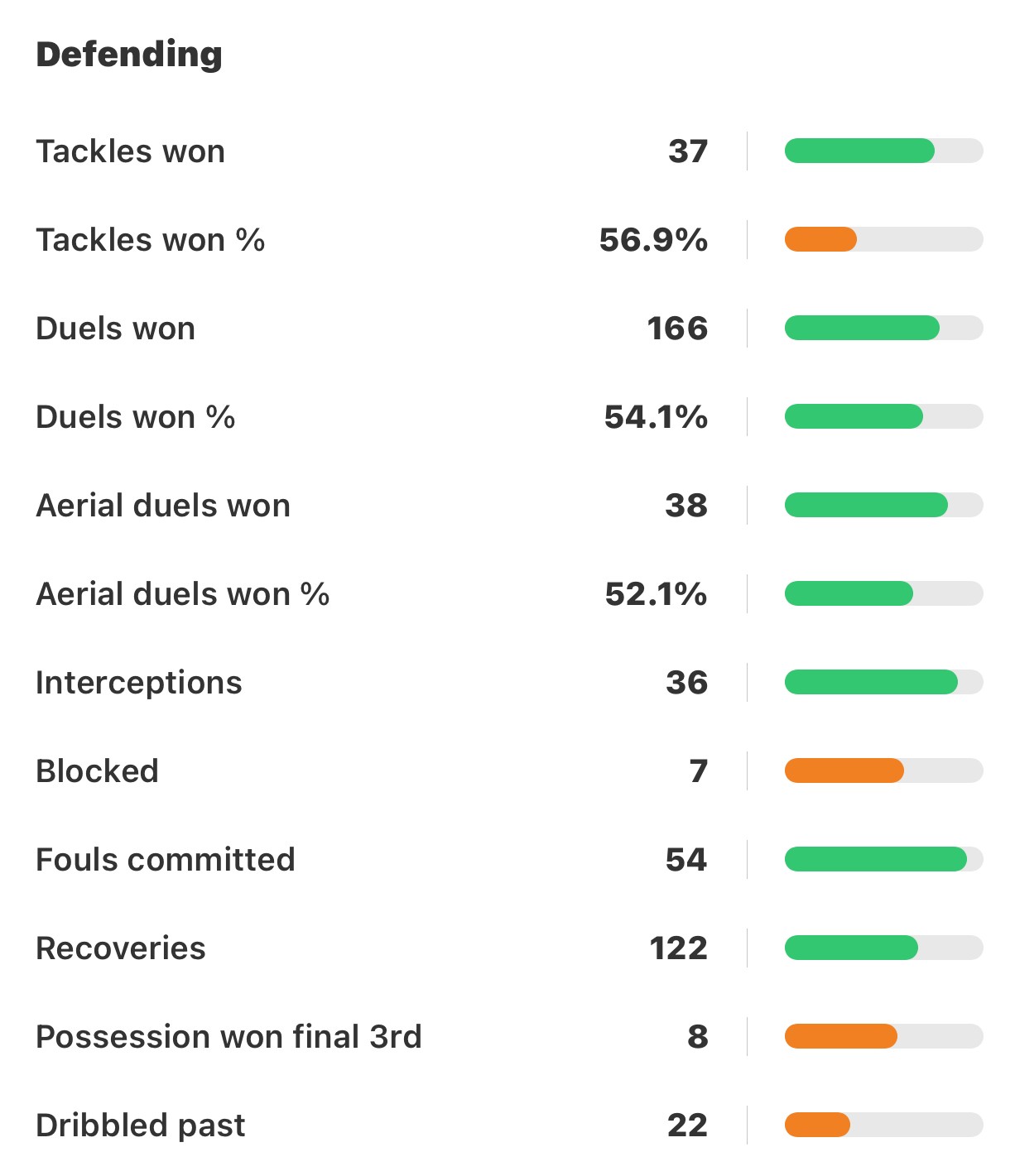Image resolution: width=1015 pixels, height=1176 pixels.
Task: Select the Aerial duels won label
Action: pyautogui.click(x=163, y=506)
